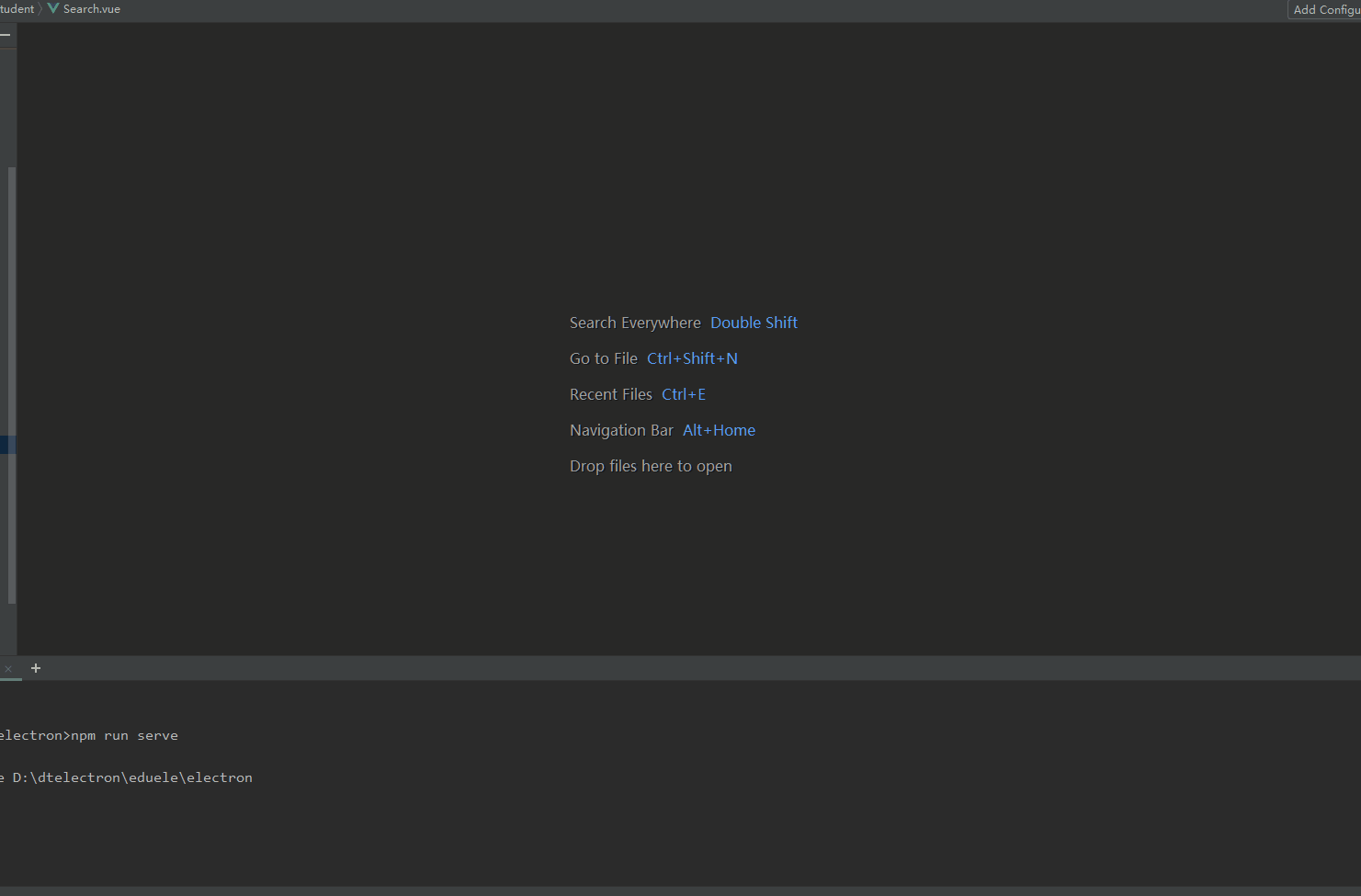Select the partly visible 'tudent' breadcrumb folder
The width and height of the screenshot is (1361, 896).
click(x=17, y=9)
